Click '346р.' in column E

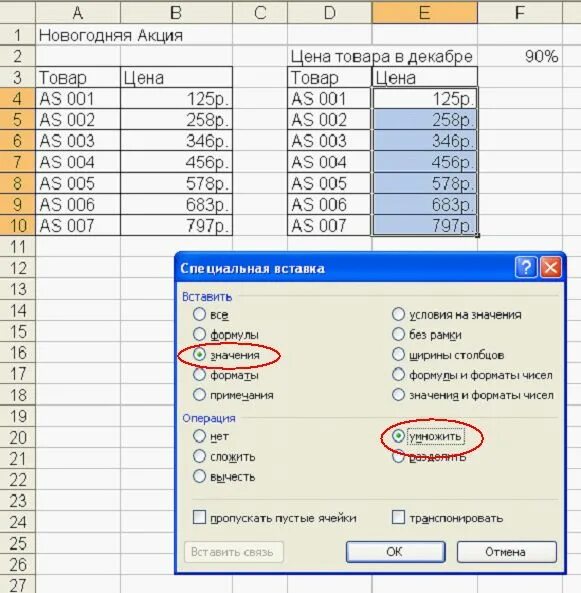[x=424, y=141]
